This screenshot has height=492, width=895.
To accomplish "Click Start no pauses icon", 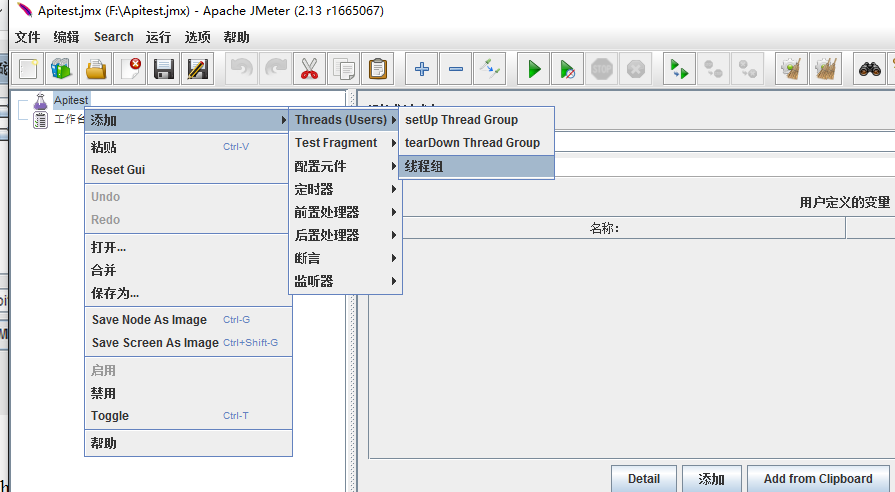I will click(x=567, y=69).
